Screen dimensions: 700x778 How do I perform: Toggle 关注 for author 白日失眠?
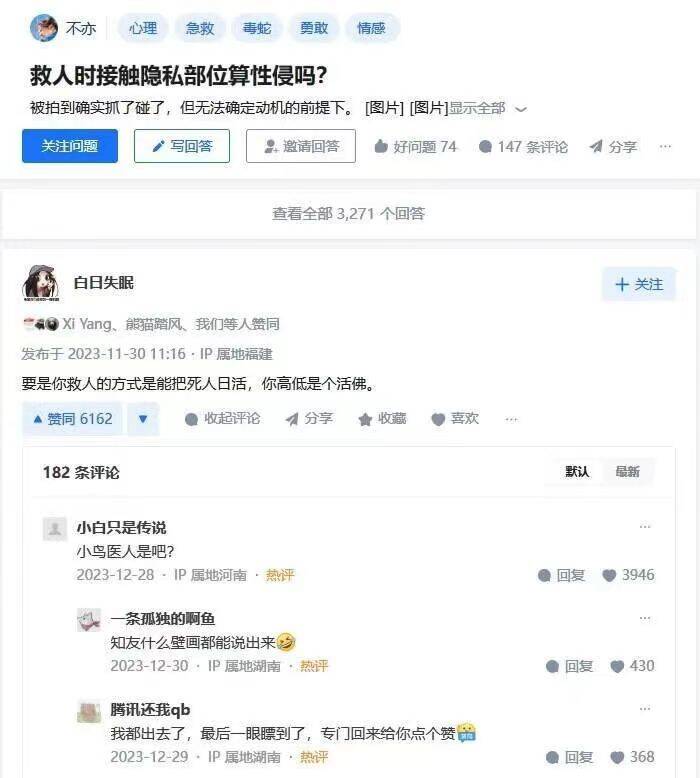(639, 284)
